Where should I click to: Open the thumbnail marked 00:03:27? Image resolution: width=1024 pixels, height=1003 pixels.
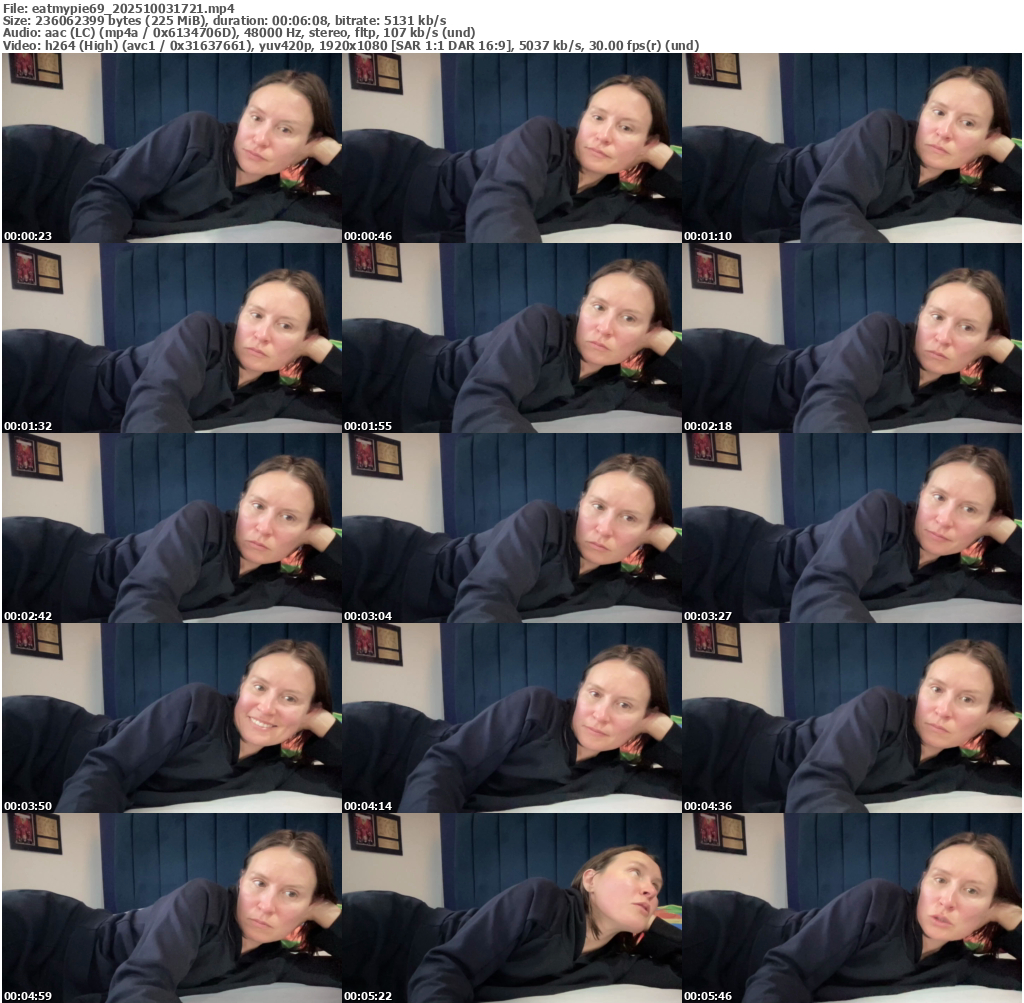[x=852, y=528]
